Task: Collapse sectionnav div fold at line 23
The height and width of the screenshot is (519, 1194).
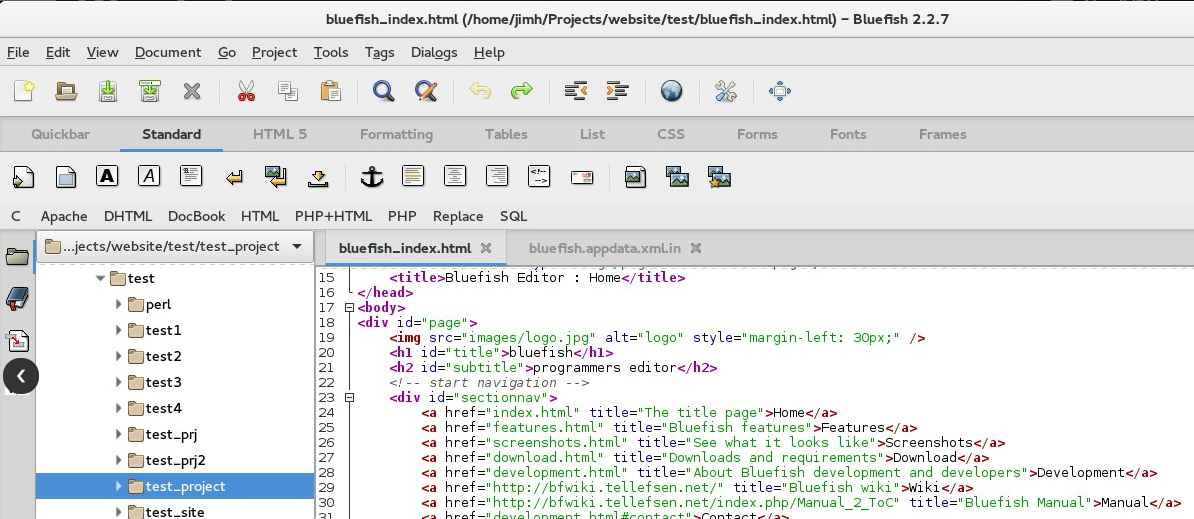Action: pos(350,397)
